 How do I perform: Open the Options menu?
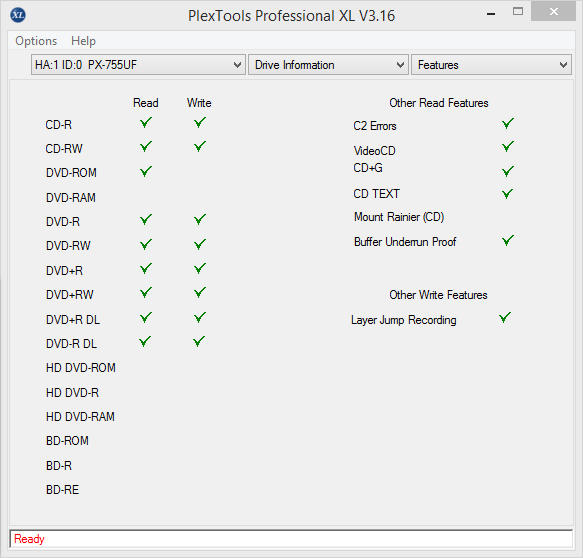(36, 41)
